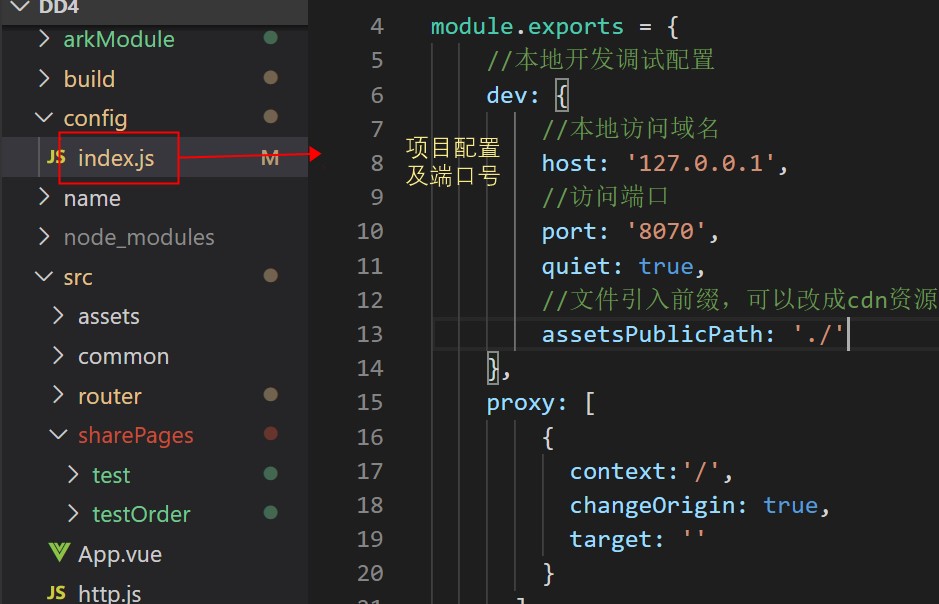Select the test folder name

tap(111, 475)
